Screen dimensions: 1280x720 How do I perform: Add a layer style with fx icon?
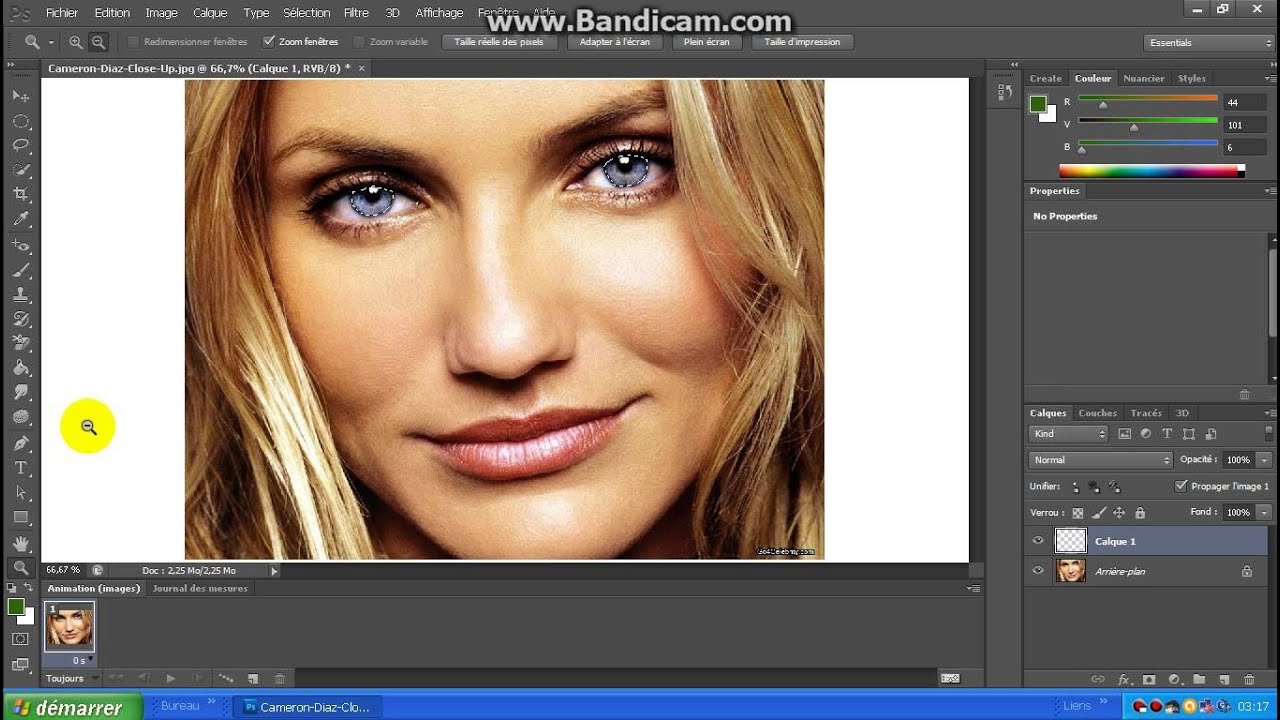1123,680
